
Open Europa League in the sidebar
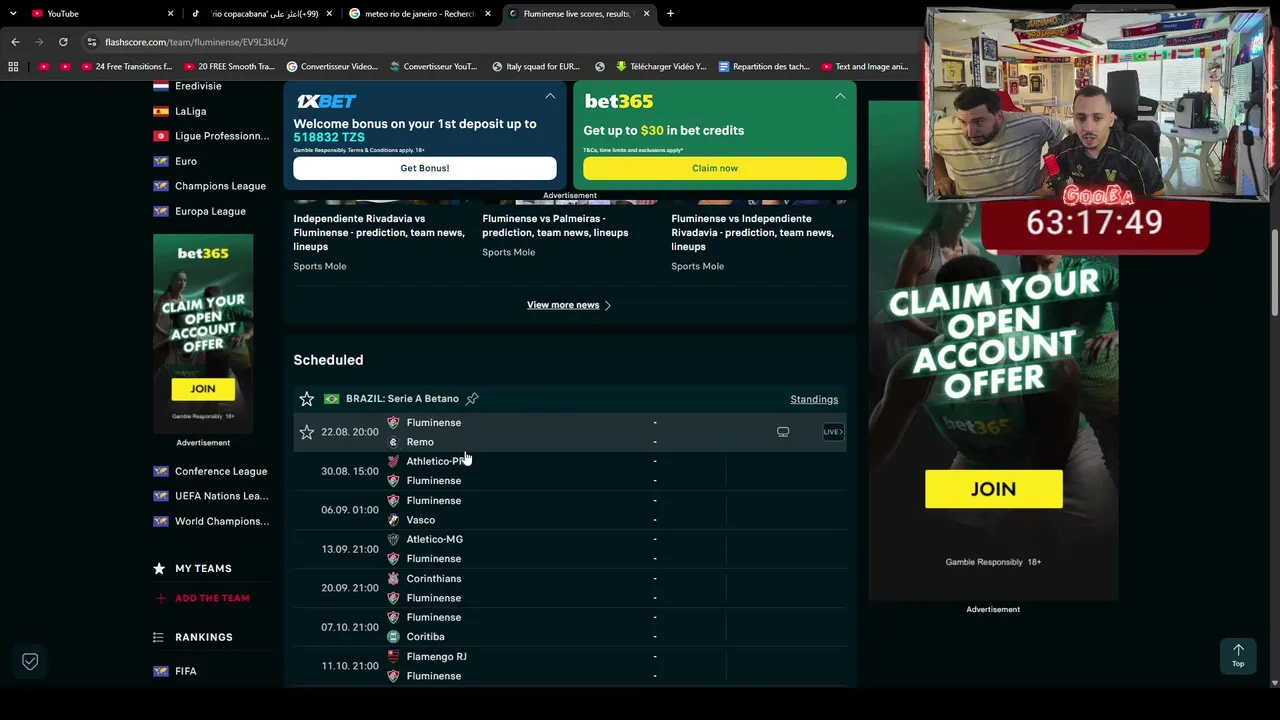coord(210,211)
